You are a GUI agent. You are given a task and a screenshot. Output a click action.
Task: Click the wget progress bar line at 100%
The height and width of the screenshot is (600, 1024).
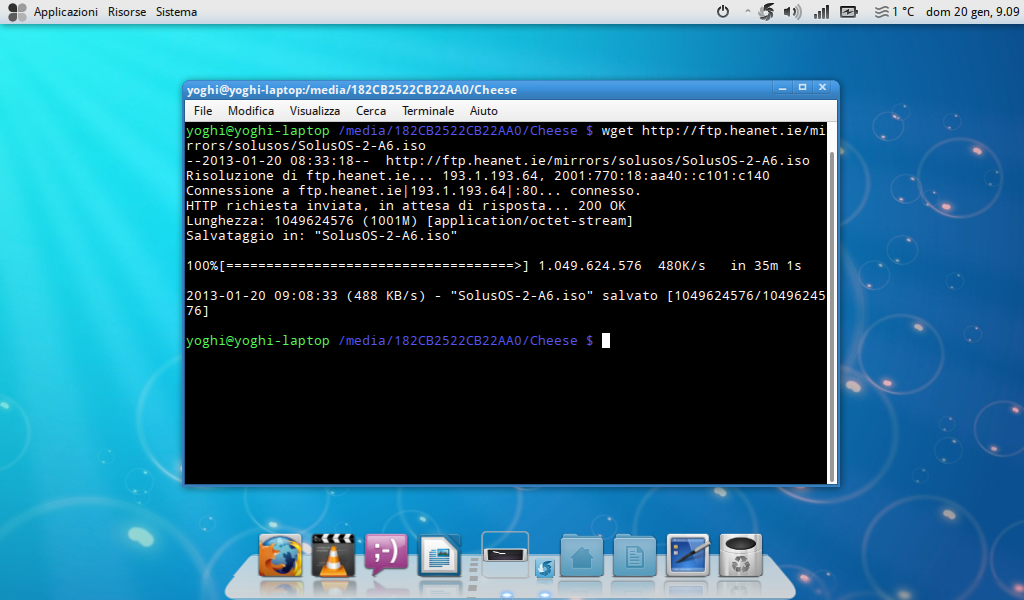(x=493, y=266)
